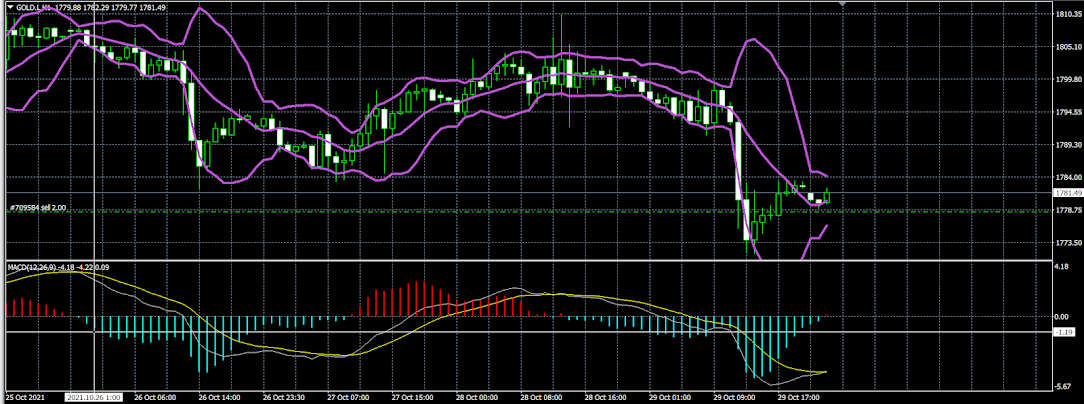1084x404 pixels.
Task: Click the 1794.55 price scale value
Action: click(x=1067, y=112)
